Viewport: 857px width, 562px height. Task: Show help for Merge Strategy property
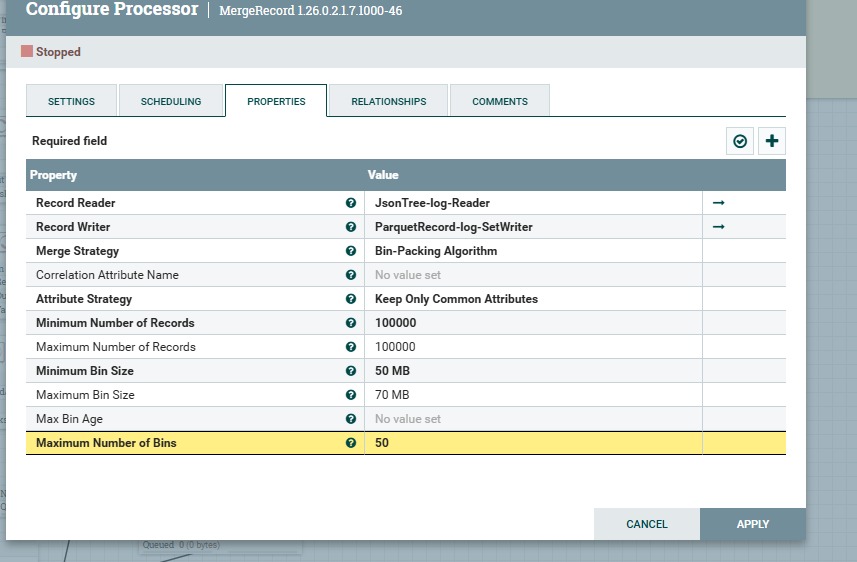[x=351, y=251]
